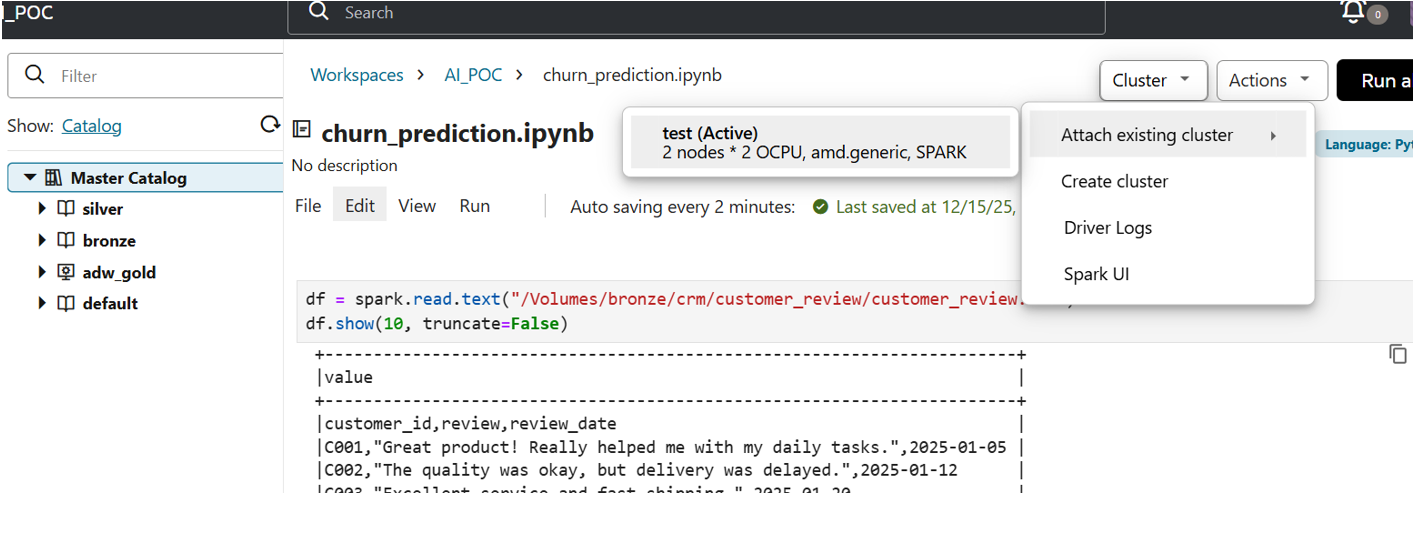Screen dimensions: 1415x554
Task: Choose Create cluster from menu
Action: coord(1114,182)
